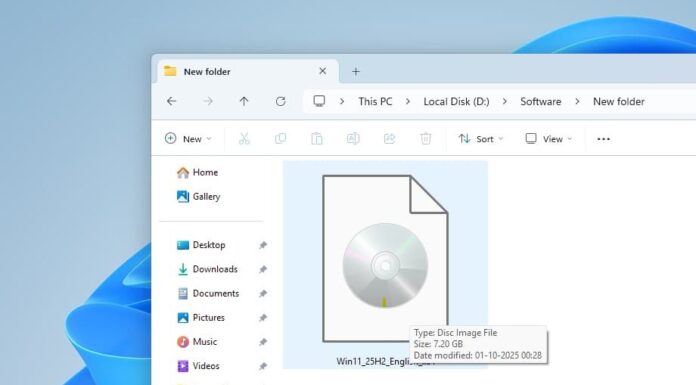Expand chevron after This PC
The image size is (696, 385).
click(x=407, y=101)
